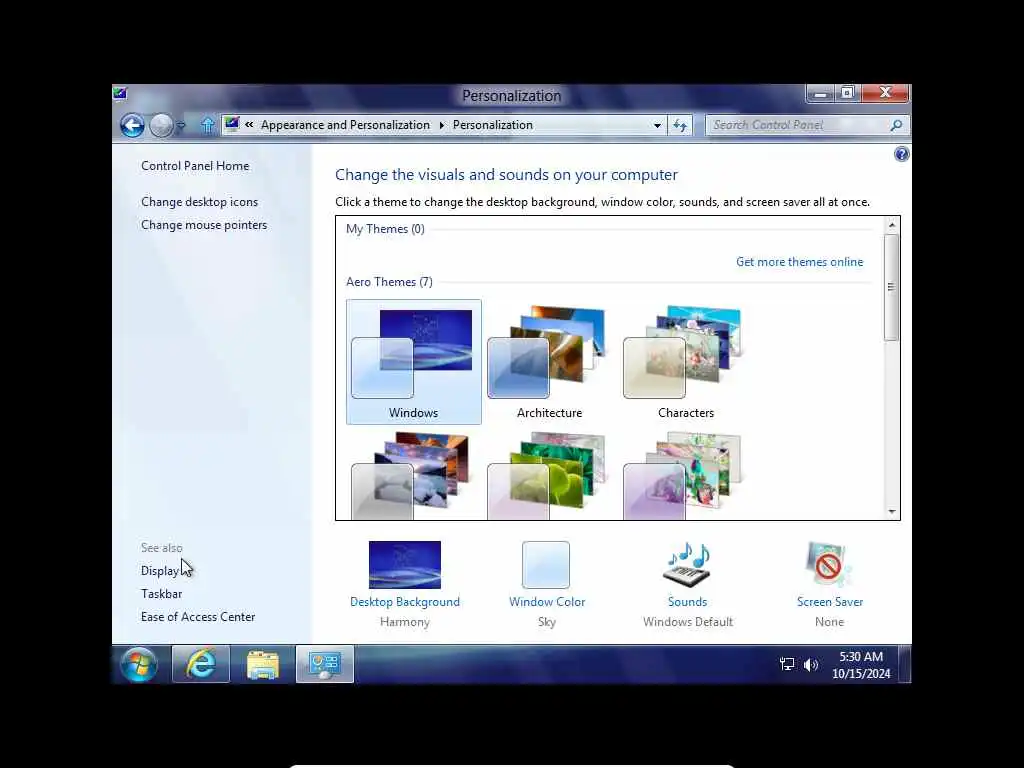Click the network tray icon

tap(787, 665)
